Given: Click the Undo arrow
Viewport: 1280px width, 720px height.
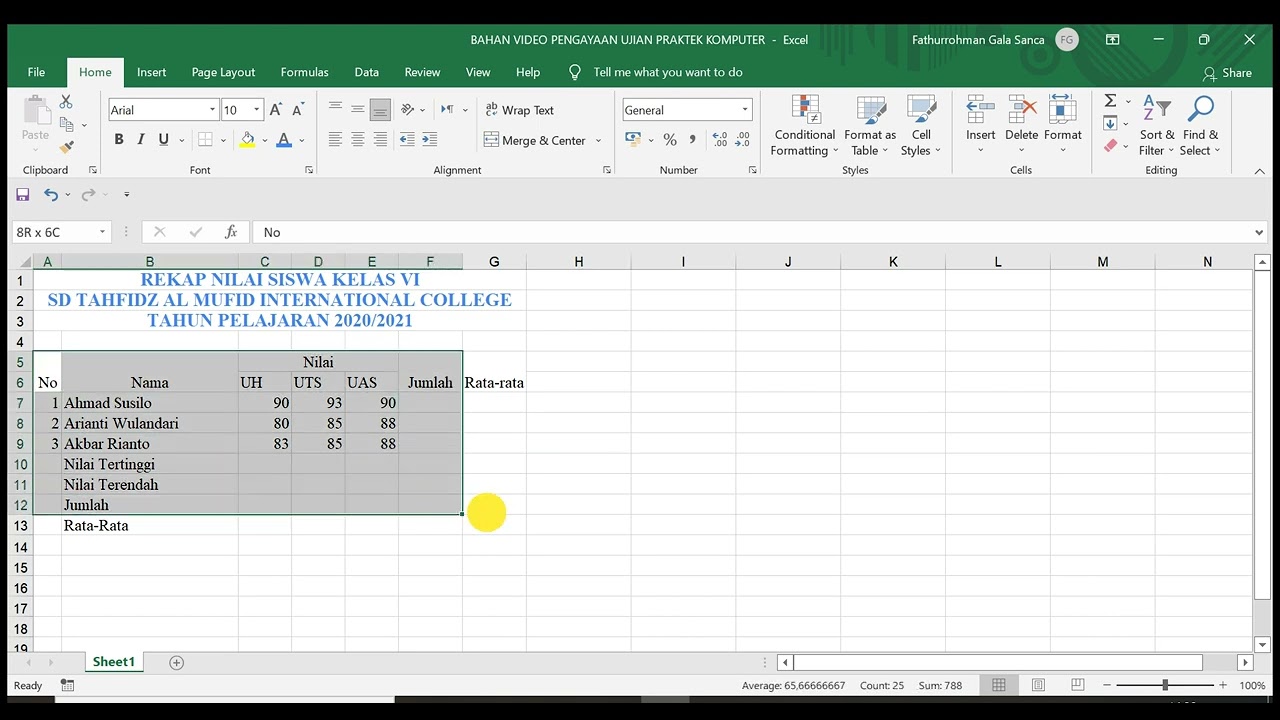Looking at the screenshot, I should [x=50, y=194].
